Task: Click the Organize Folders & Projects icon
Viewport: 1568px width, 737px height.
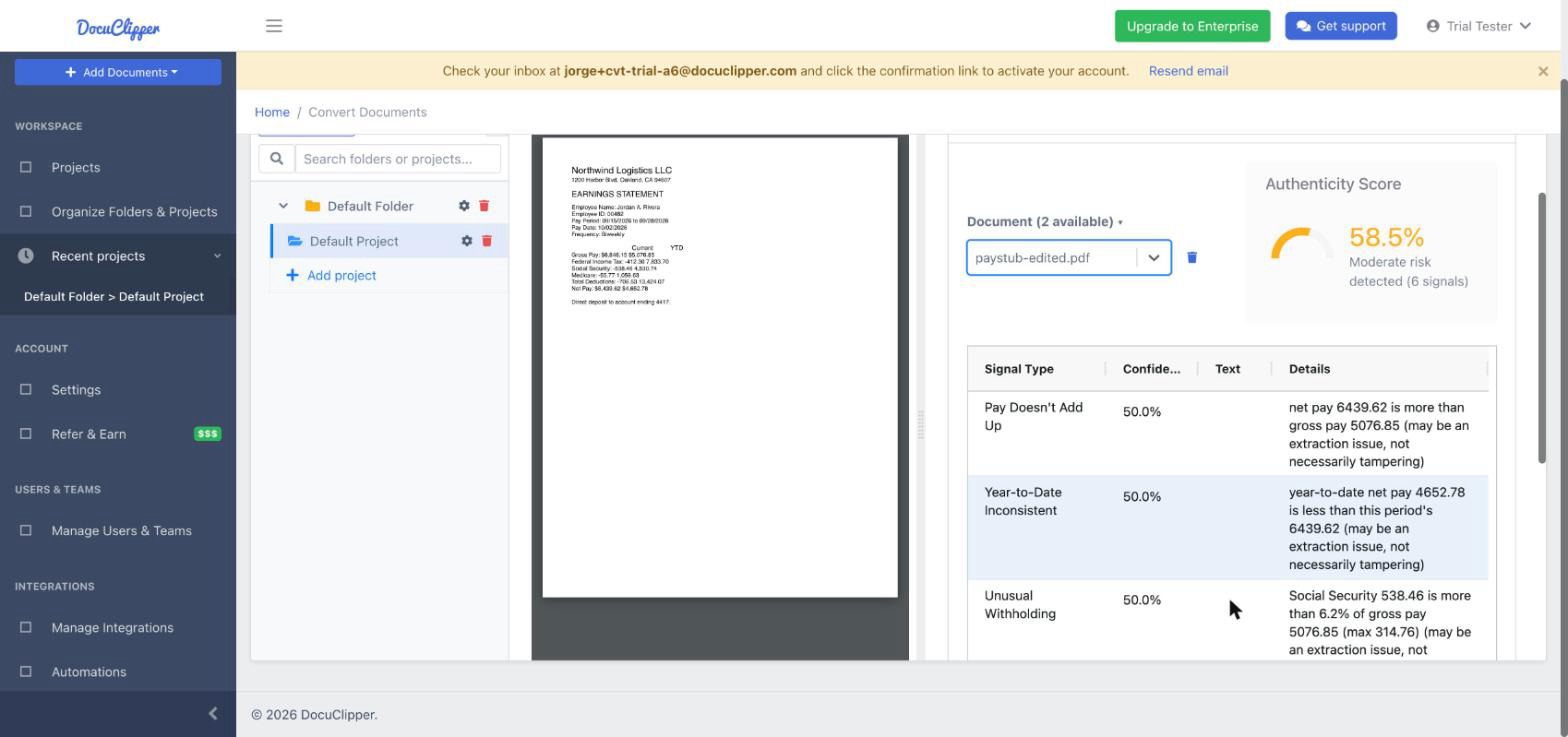Action: click(26, 212)
